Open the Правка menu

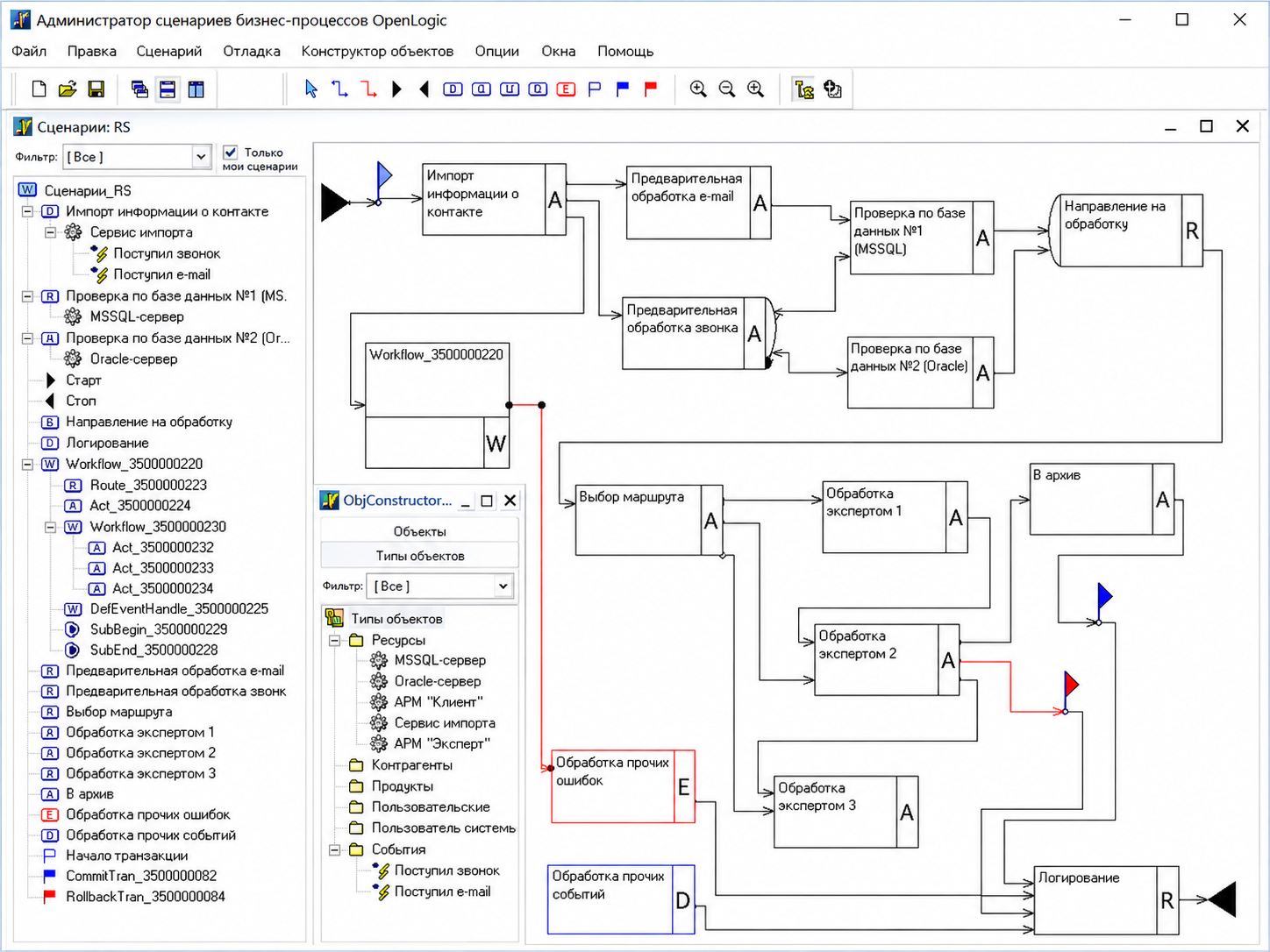tap(92, 51)
